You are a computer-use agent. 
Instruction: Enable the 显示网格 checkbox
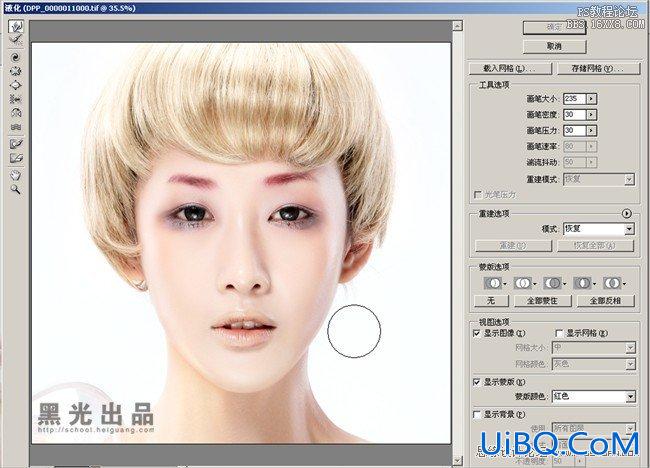tap(559, 333)
